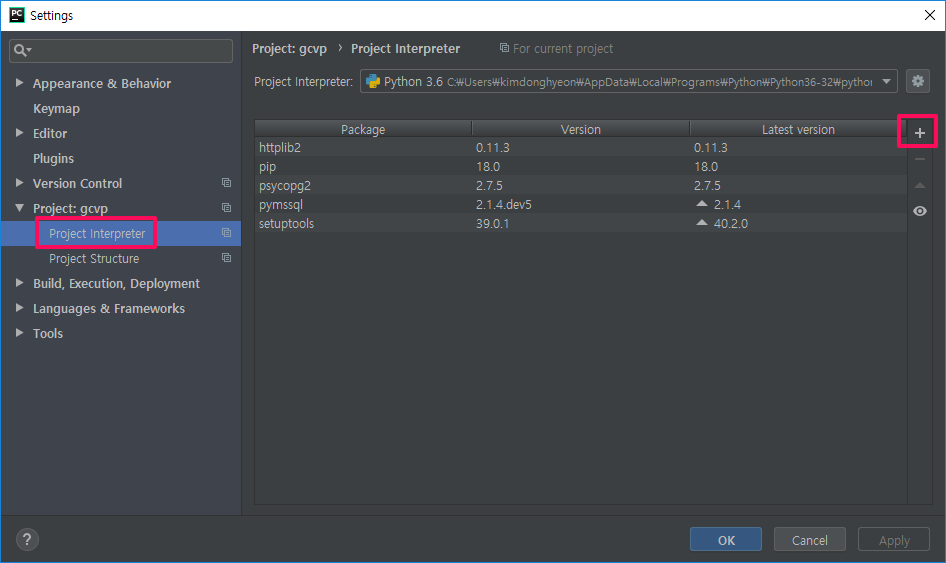
Task: Select the pymssql package row
Action: (x=580, y=204)
